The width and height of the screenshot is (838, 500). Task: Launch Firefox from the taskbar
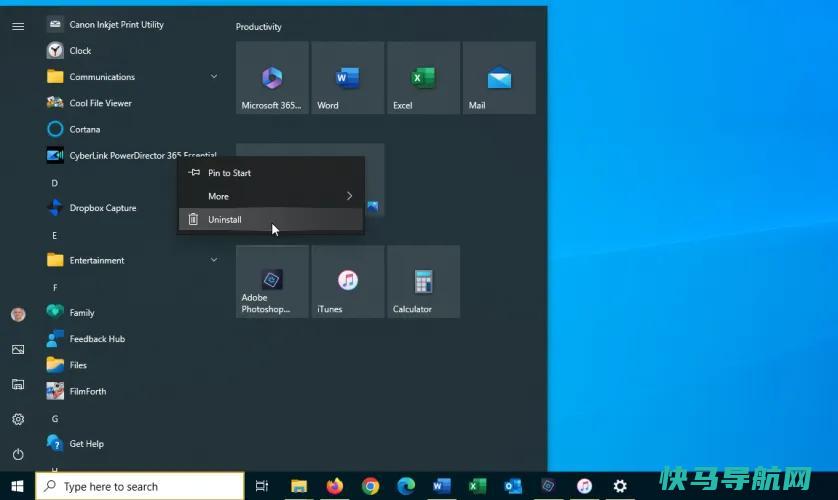[x=335, y=486]
